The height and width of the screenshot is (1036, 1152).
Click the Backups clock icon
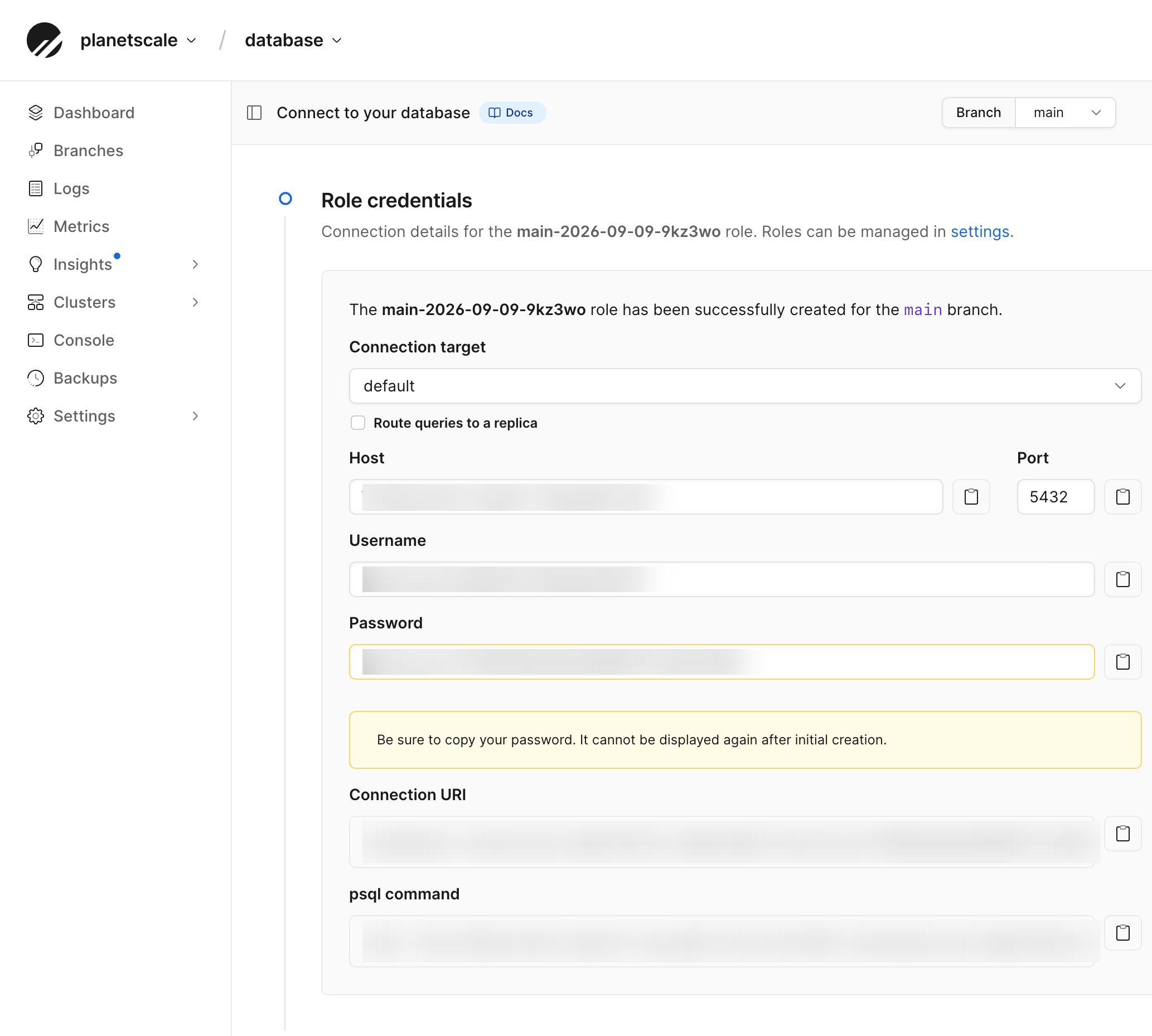point(35,378)
